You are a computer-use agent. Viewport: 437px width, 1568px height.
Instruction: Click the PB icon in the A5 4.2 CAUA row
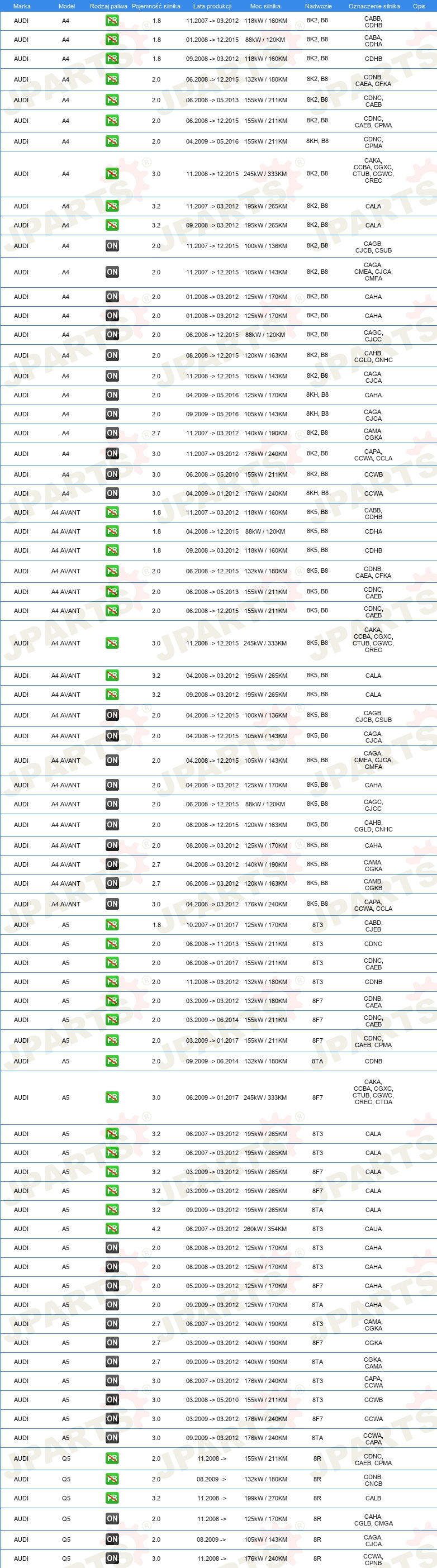[112, 1228]
